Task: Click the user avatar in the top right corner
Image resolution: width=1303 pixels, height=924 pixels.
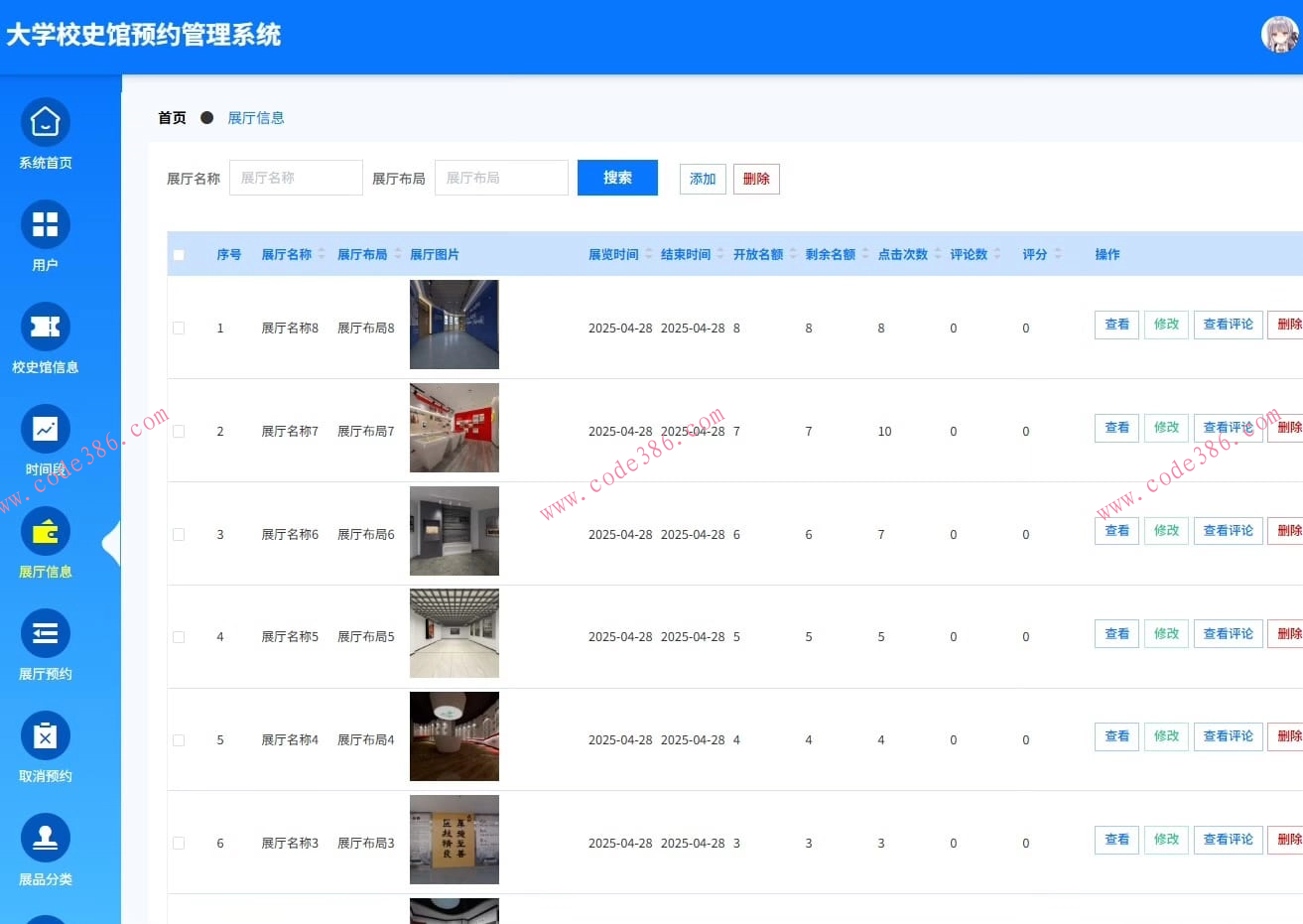Action: 1280,36
